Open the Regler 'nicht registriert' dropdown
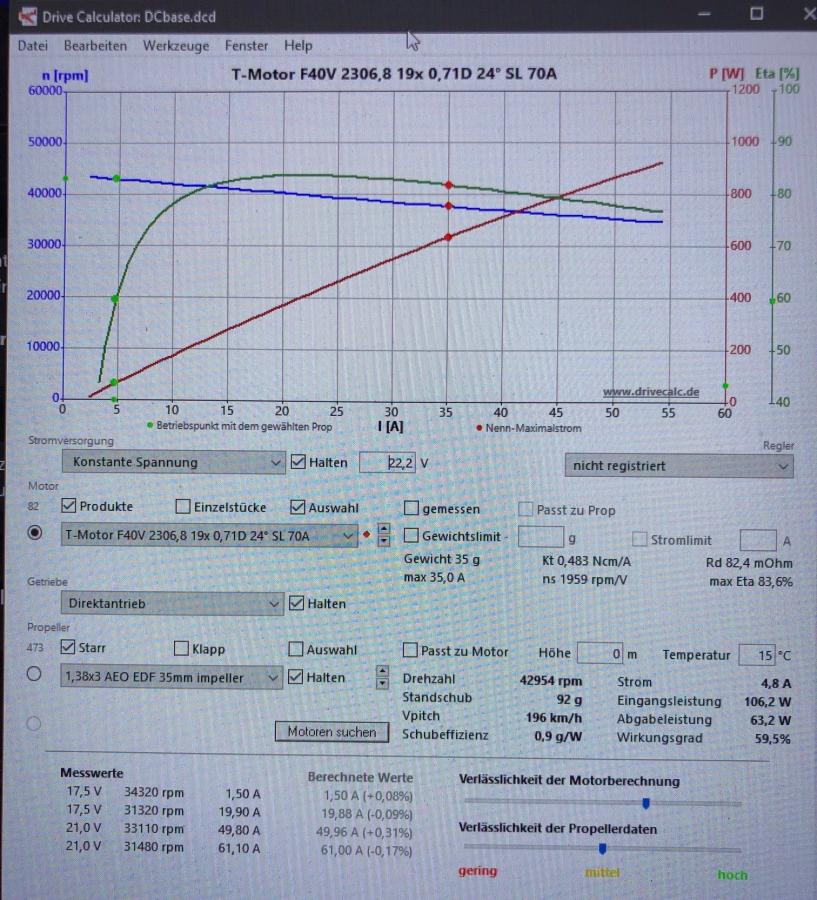The height and width of the screenshot is (900, 817). [x=679, y=465]
